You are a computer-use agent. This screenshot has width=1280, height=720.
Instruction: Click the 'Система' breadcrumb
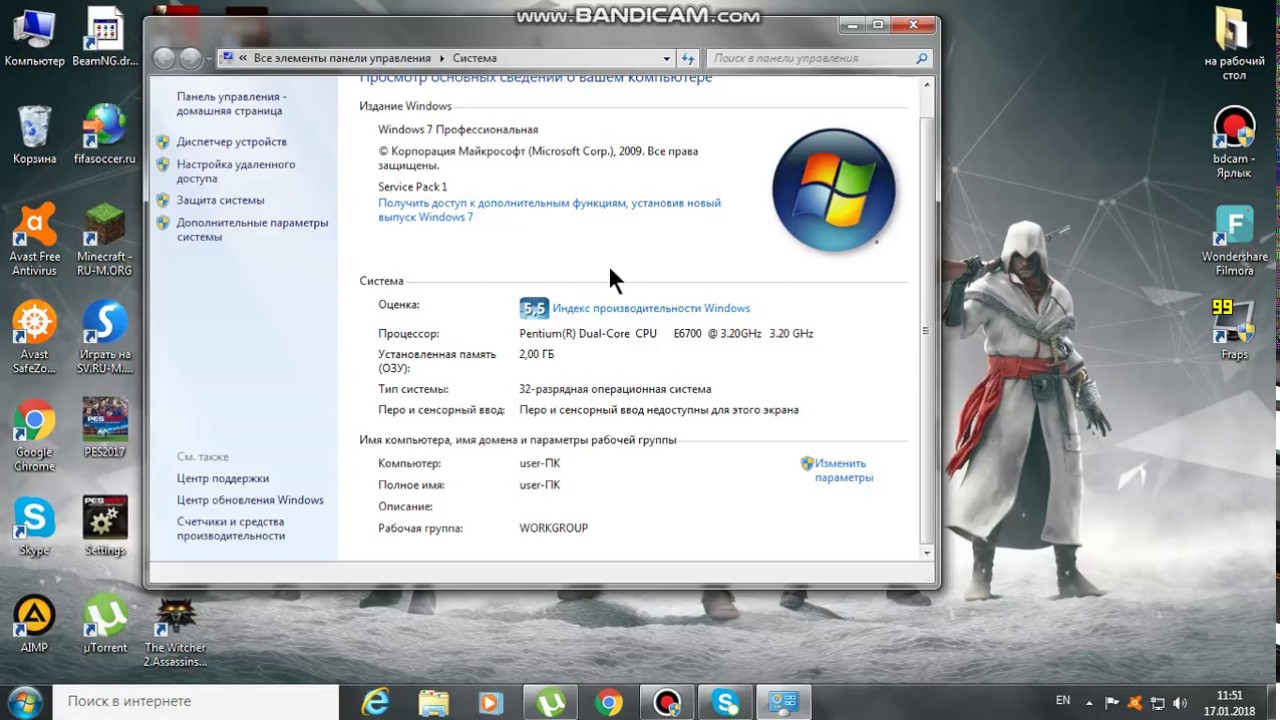coord(474,58)
